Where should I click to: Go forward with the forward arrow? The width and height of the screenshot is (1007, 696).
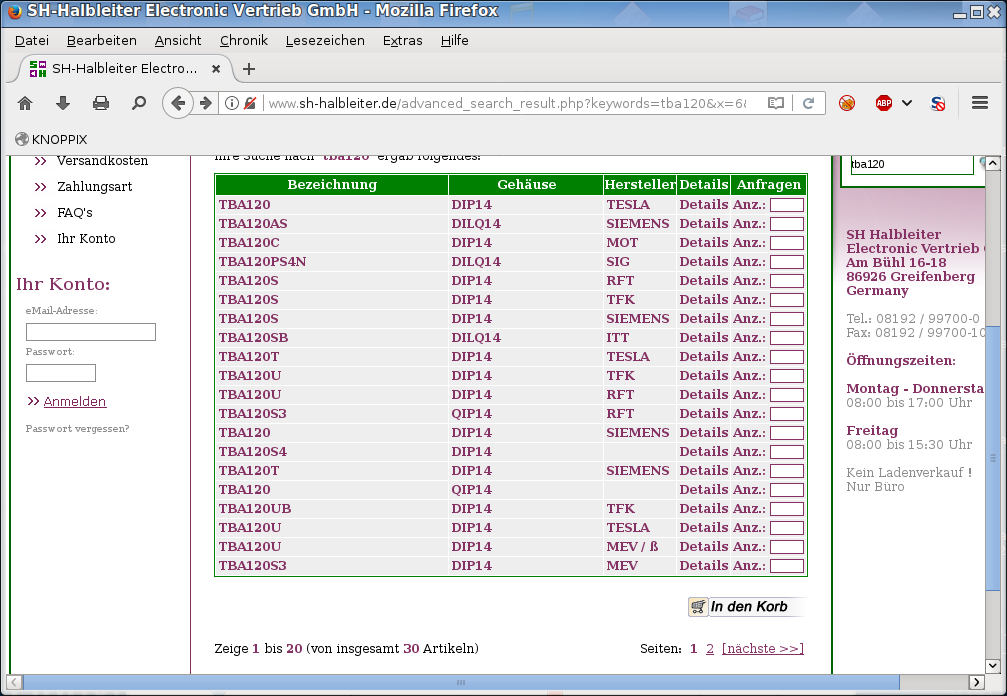click(206, 103)
